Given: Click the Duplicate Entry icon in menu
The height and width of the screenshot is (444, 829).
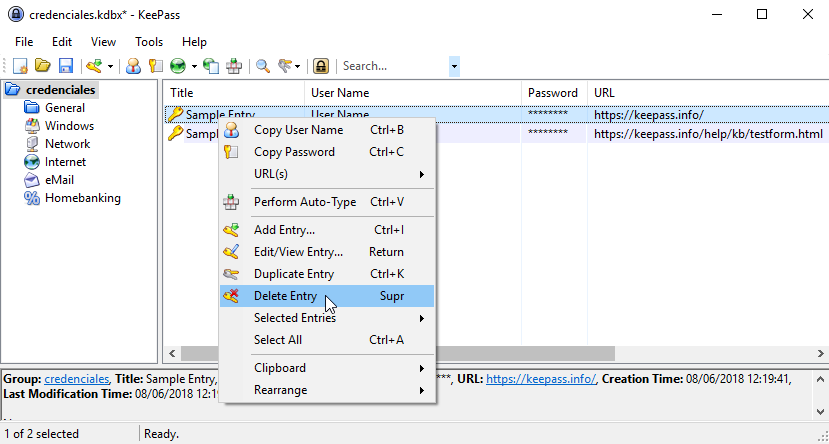Looking at the screenshot, I should [231, 274].
